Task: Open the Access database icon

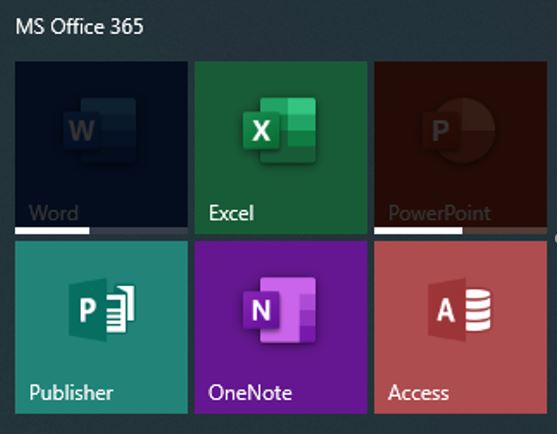Action: point(460,310)
